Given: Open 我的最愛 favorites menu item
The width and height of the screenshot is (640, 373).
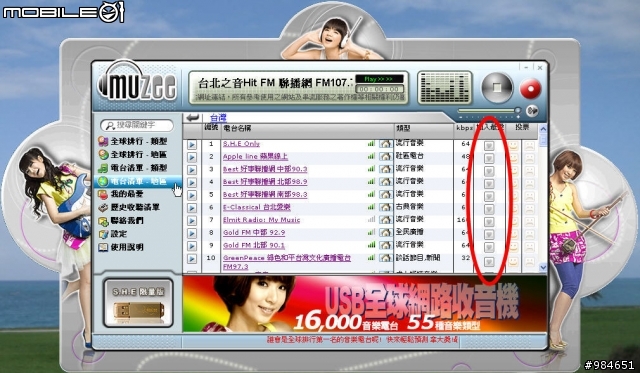Looking at the screenshot, I should tap(121, 194).
